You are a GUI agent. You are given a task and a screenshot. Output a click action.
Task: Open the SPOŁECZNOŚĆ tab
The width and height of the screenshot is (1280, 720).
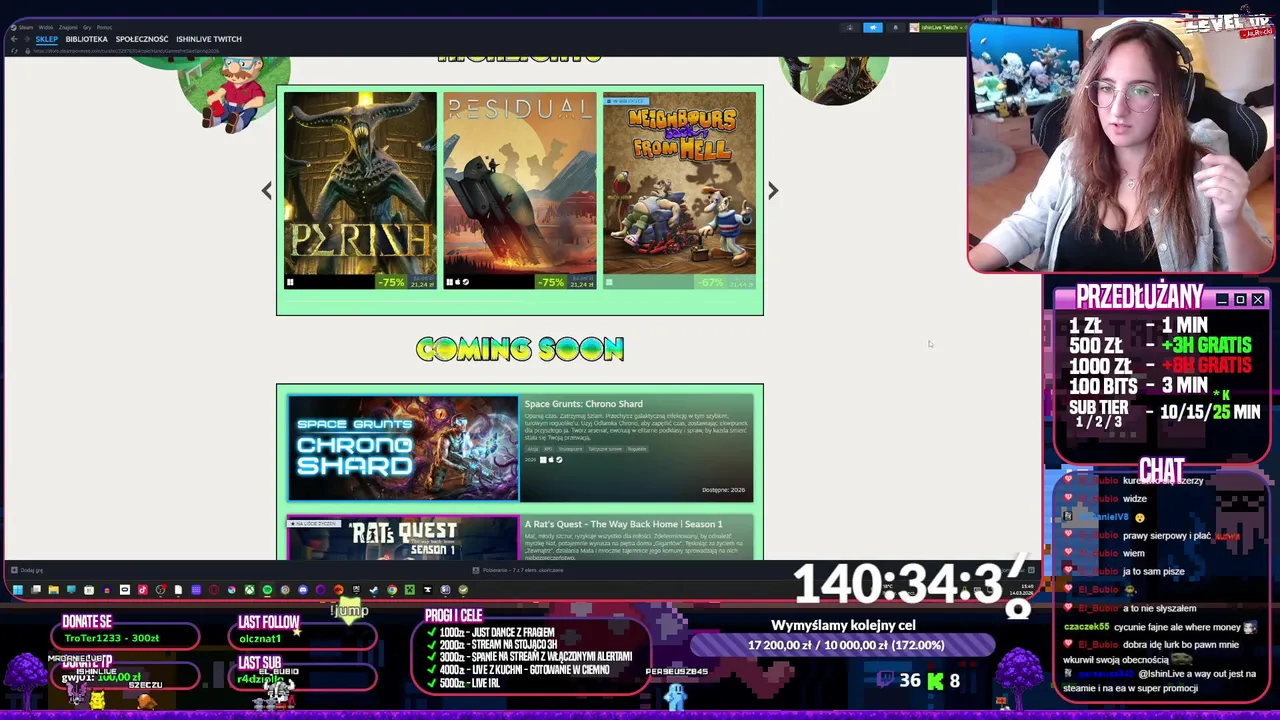[x=142, y=39]
